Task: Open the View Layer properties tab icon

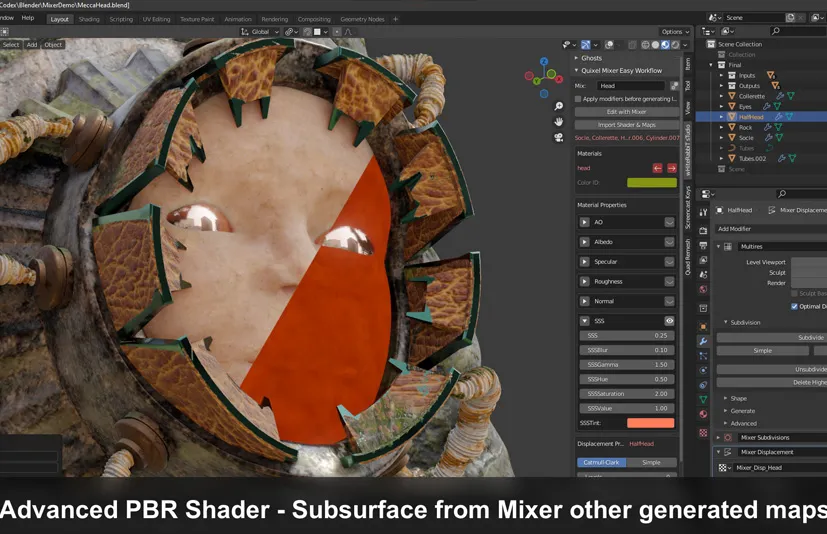Action: 703,260
